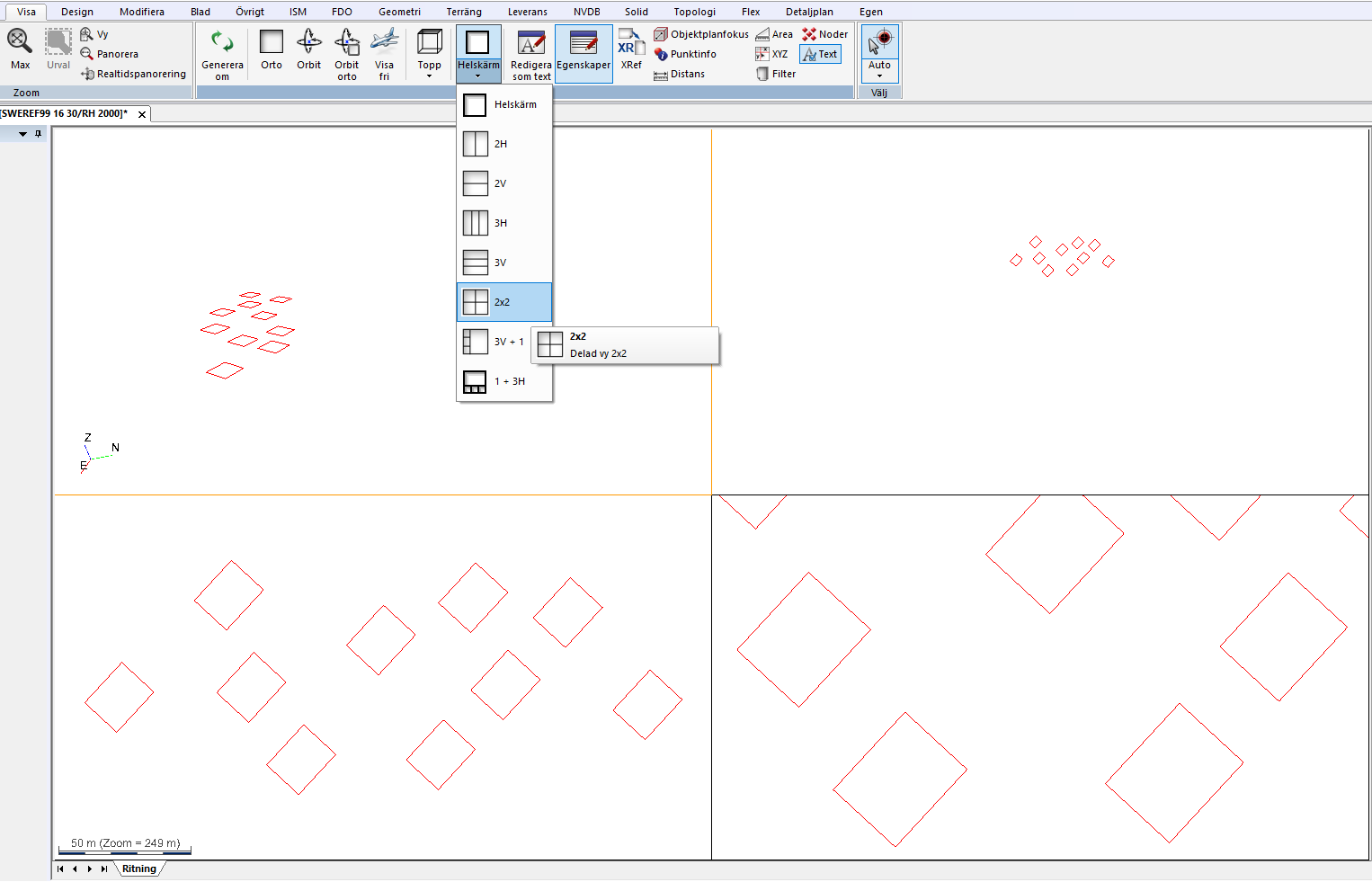Switch to the Terräng ribbon tab
The image size is (1372, 882).
pyautogui.click(x=464, y=12)
